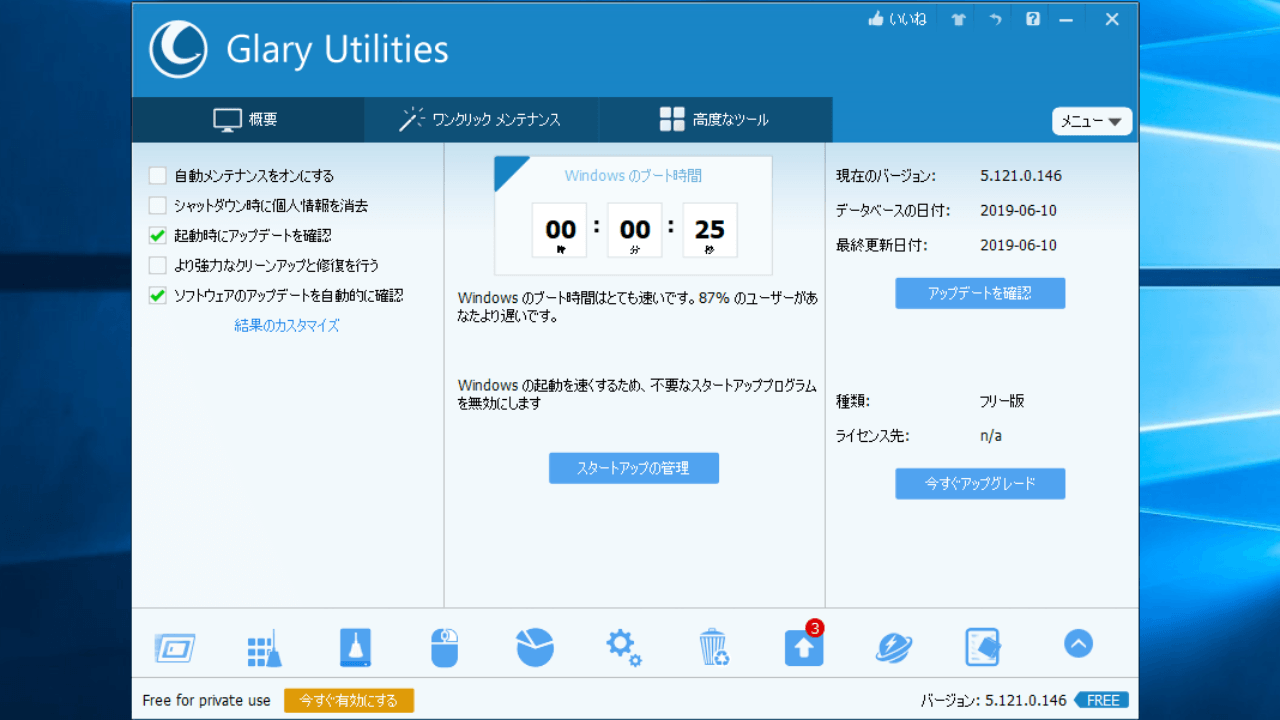
Task: Launch the Registry Cleaner broom-and-grid icon
Action: (264, 648)
